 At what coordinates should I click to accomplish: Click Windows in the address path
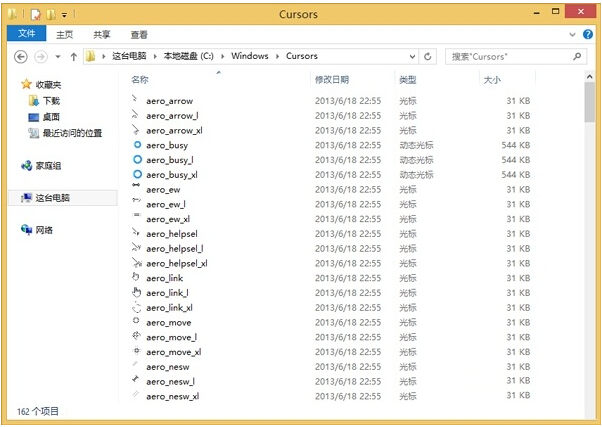point(249,57)
